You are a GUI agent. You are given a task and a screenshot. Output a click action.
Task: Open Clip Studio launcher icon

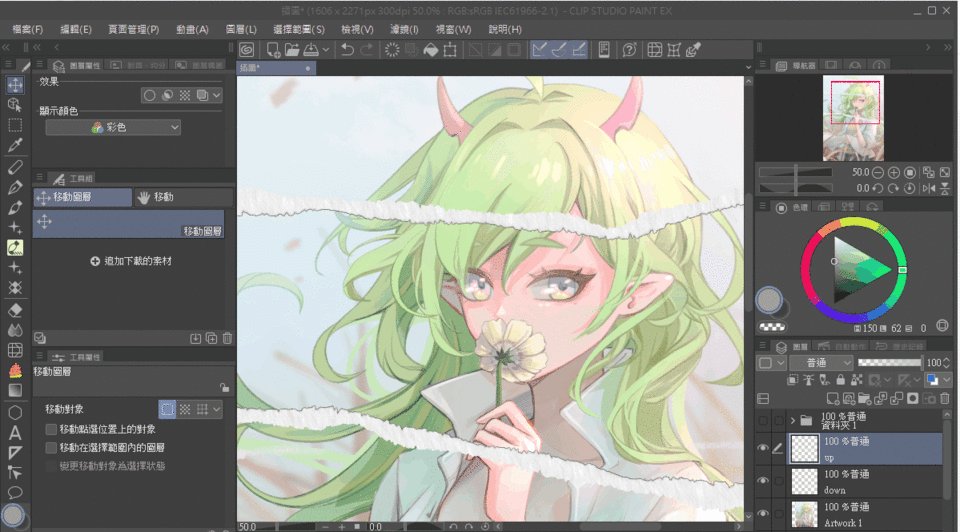[x=247, y=50]
